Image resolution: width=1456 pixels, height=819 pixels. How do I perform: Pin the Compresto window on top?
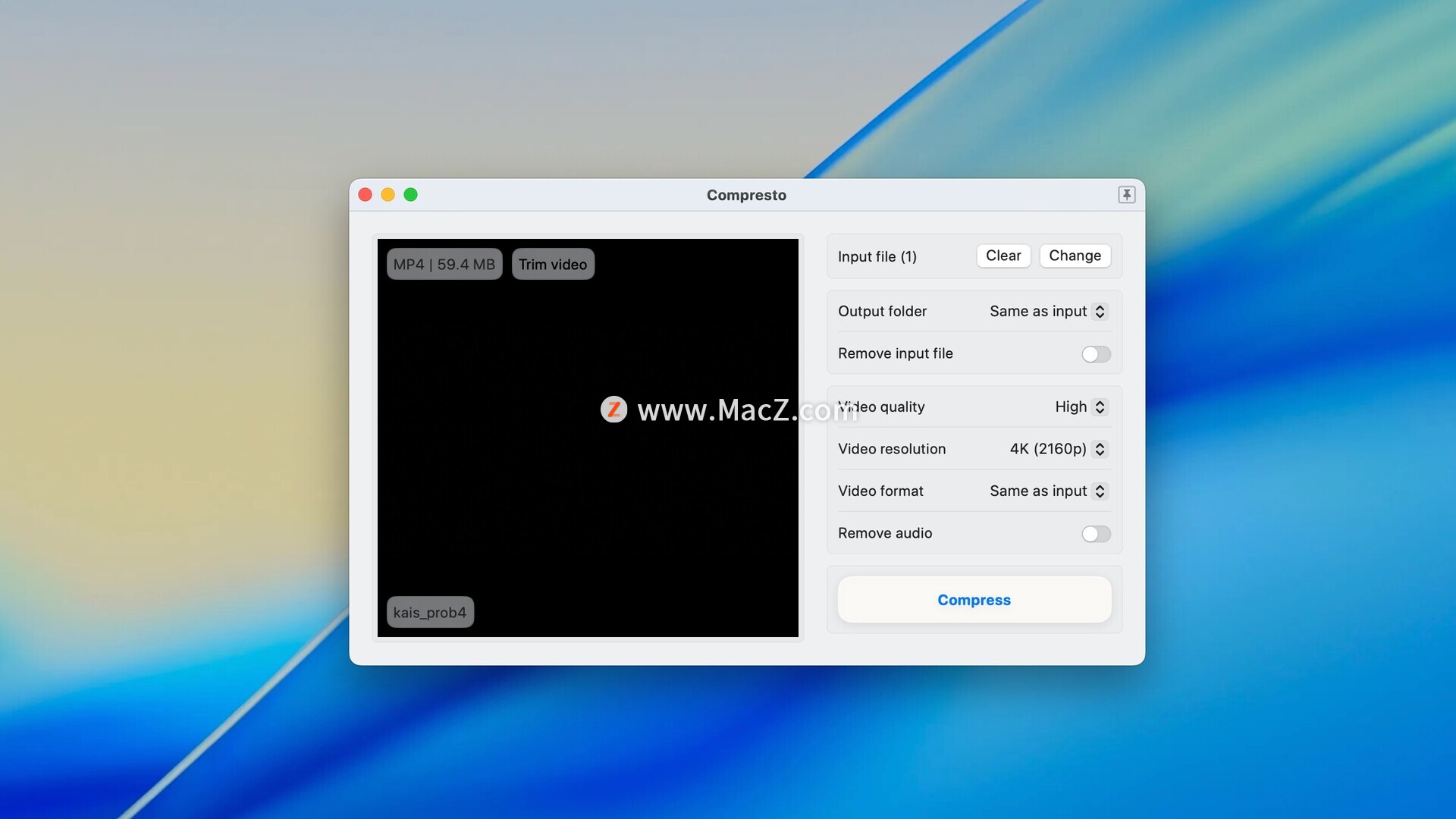coord(1126,195)
